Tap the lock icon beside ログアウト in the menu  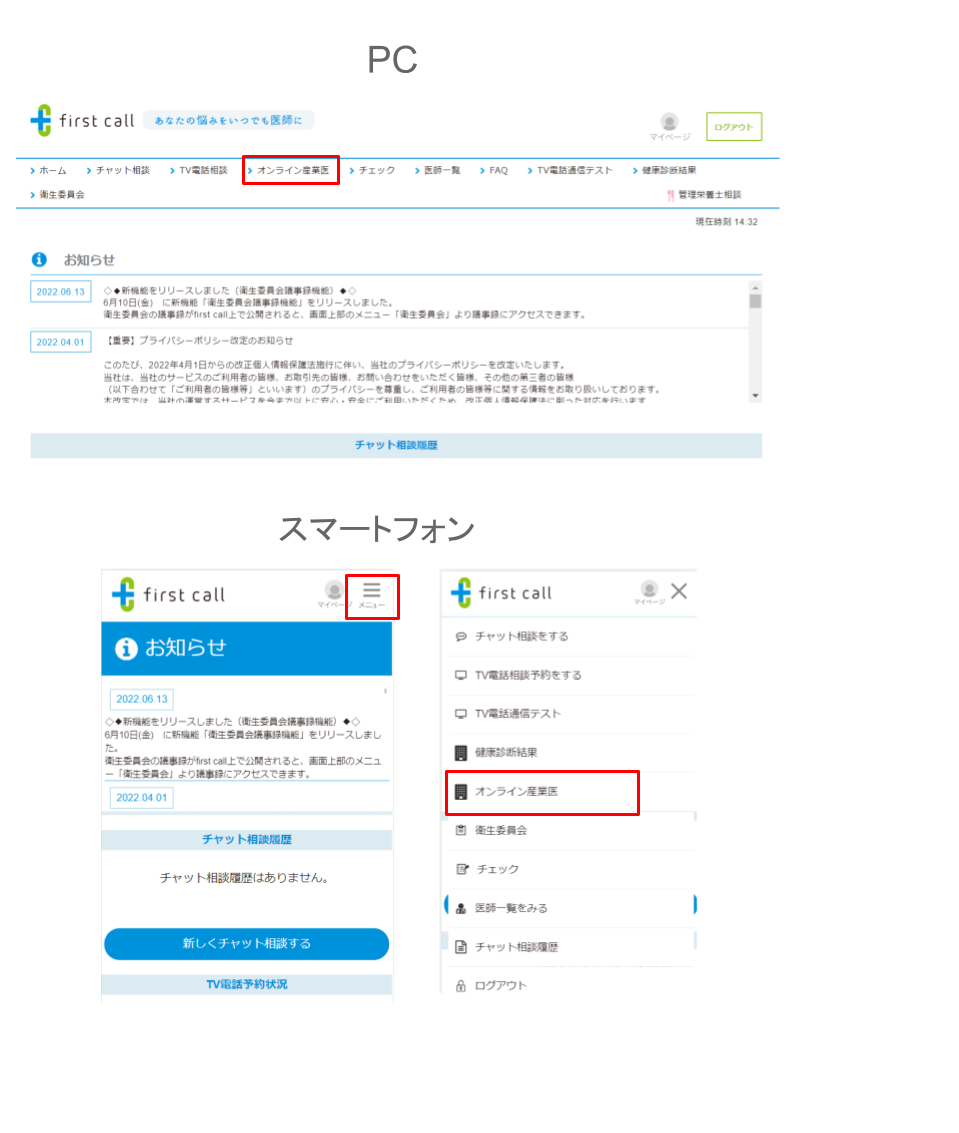pos(461,986)
